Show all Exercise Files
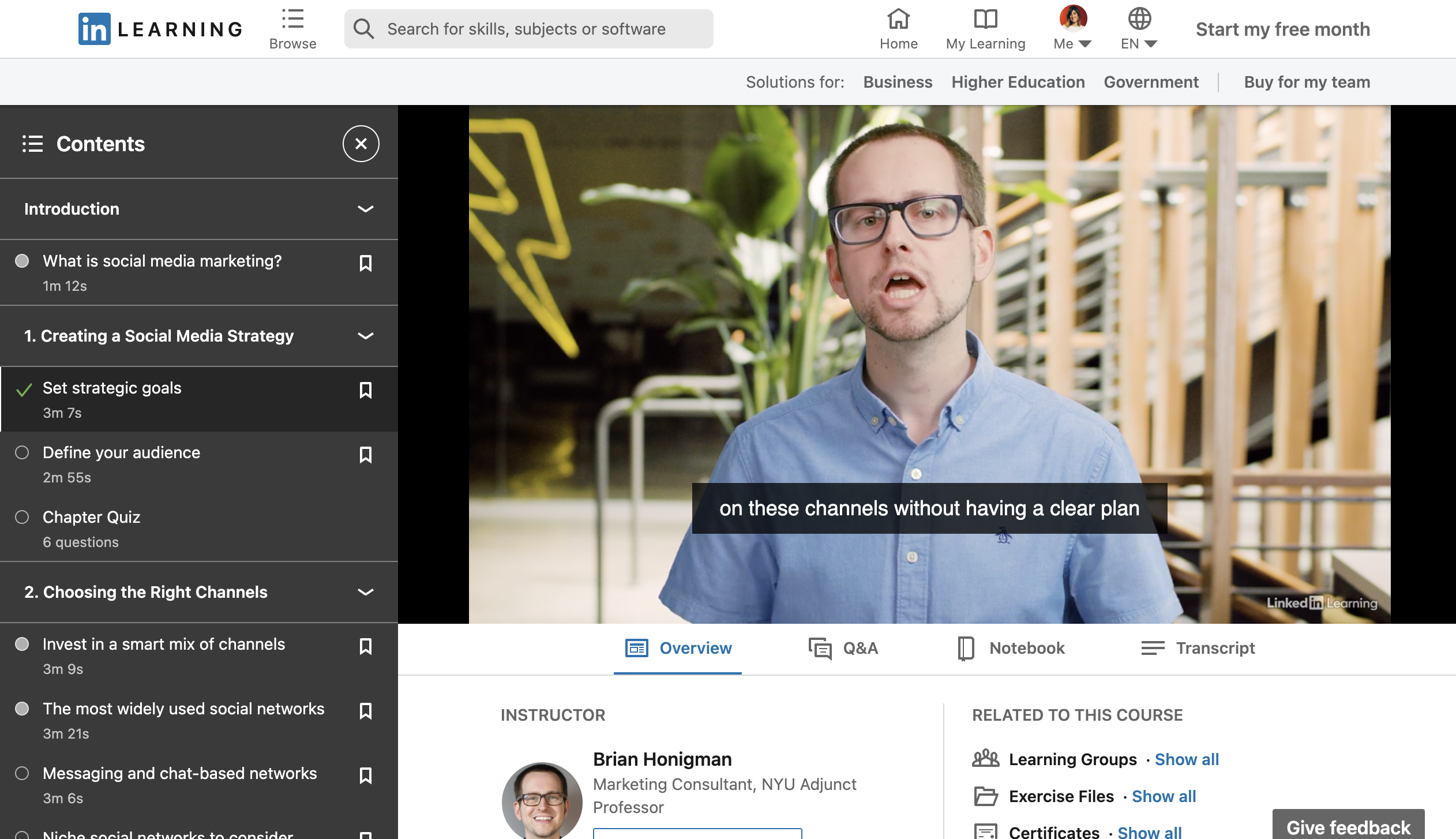The height and width of the screenshot is (839, 1456). 1164,796
